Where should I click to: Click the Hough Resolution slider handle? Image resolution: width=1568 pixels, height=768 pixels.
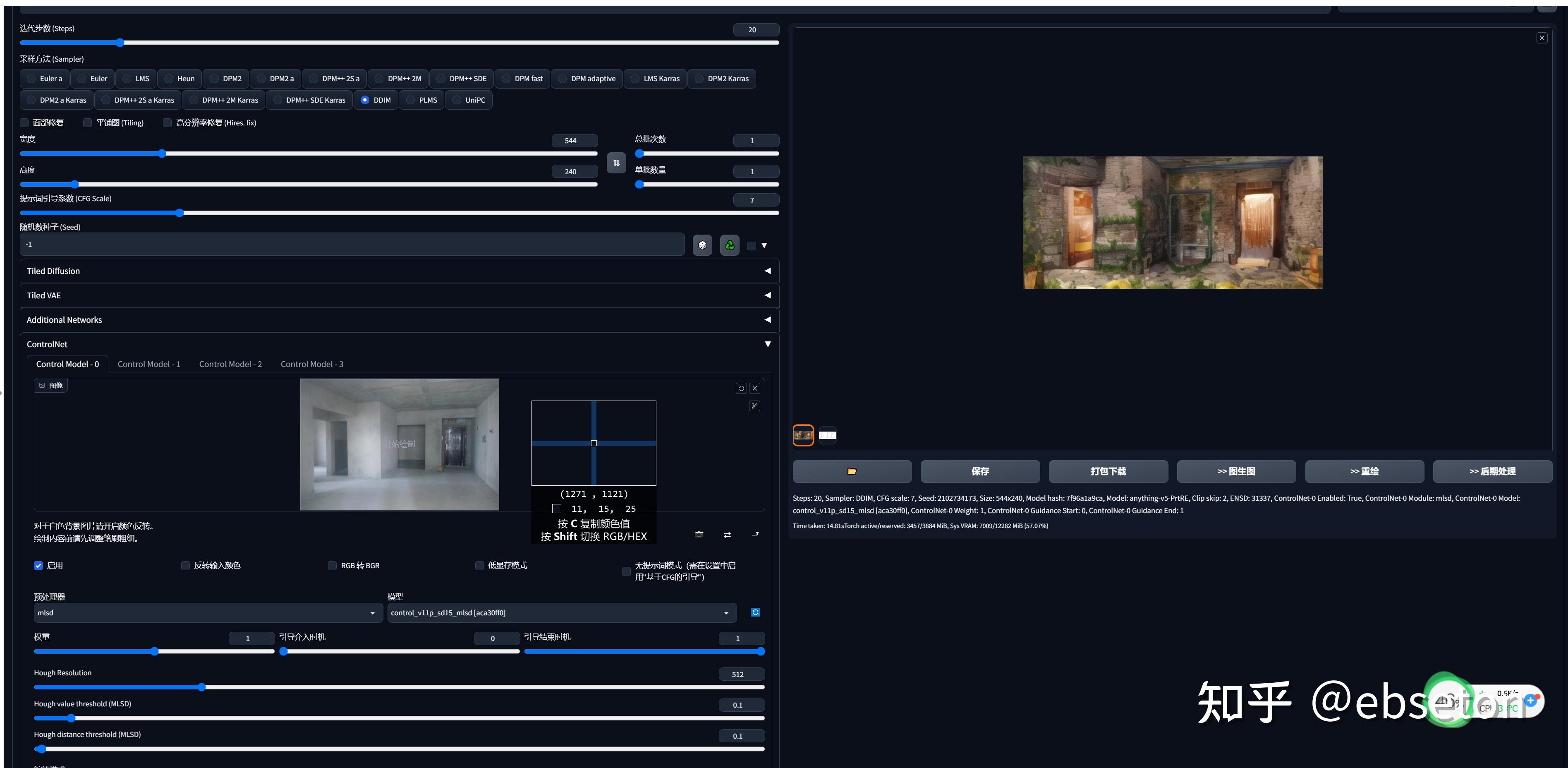pyautogui.click(x=201, y=687)
